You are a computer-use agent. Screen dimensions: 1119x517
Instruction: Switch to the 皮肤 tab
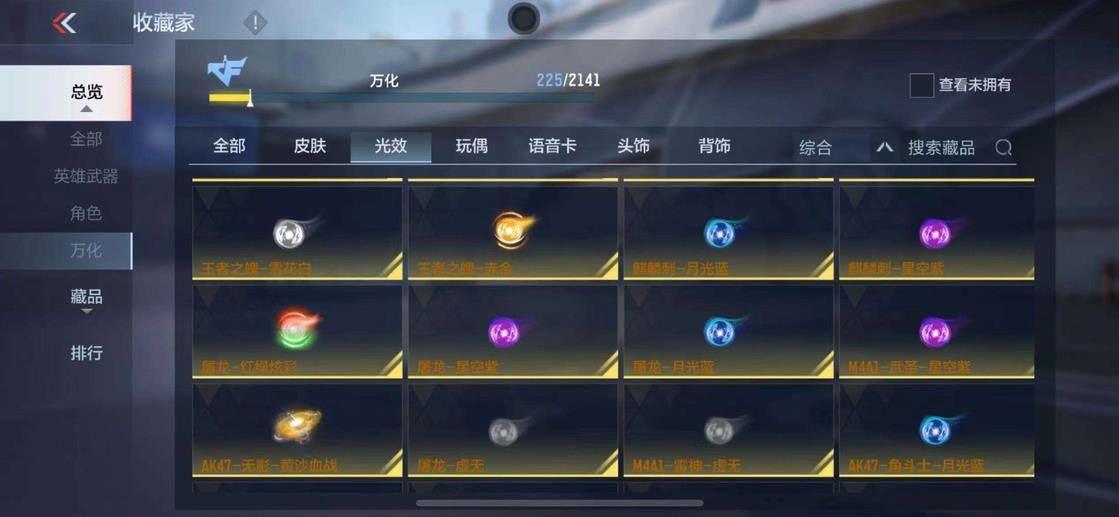tap(310, 146)
